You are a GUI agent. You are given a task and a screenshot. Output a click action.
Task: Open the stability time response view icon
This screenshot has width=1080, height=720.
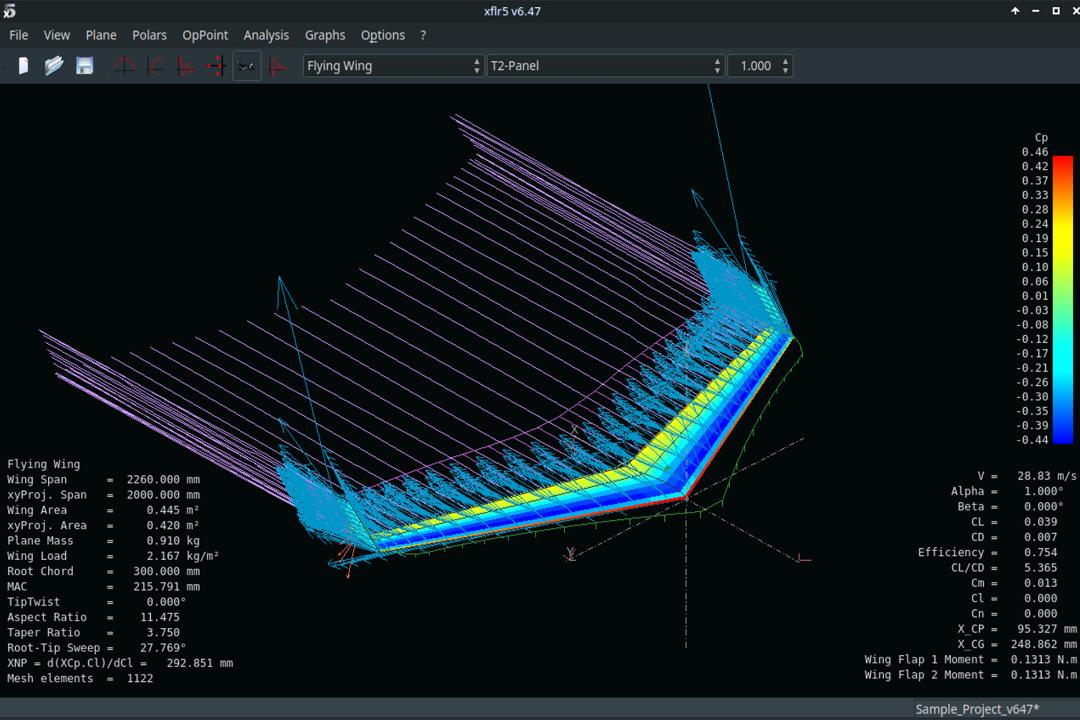click(185, 66)
